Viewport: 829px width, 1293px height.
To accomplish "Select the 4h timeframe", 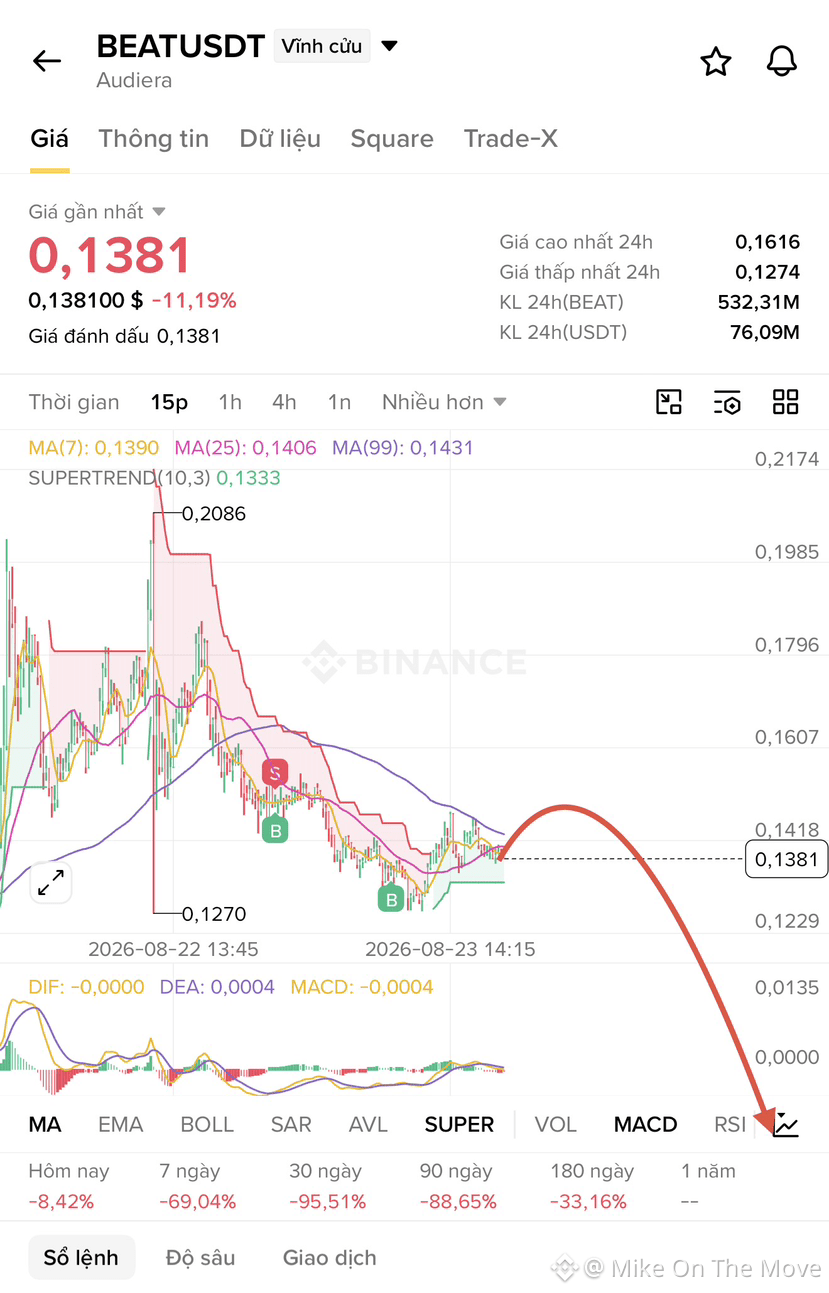I will click(284, 402).
